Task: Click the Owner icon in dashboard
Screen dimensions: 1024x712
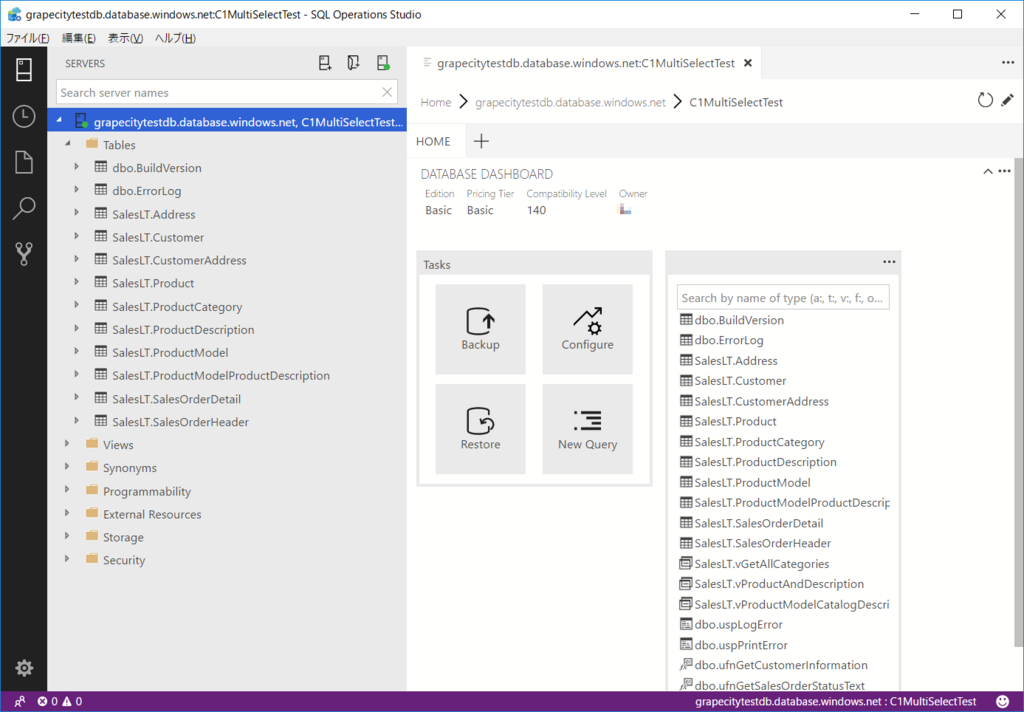Action: tap(625, 210)
